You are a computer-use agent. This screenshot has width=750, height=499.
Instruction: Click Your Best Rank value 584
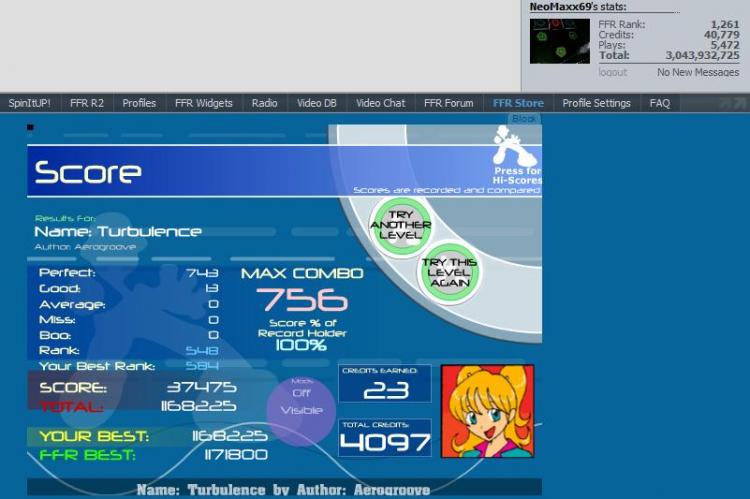click(x=202, y=366)
